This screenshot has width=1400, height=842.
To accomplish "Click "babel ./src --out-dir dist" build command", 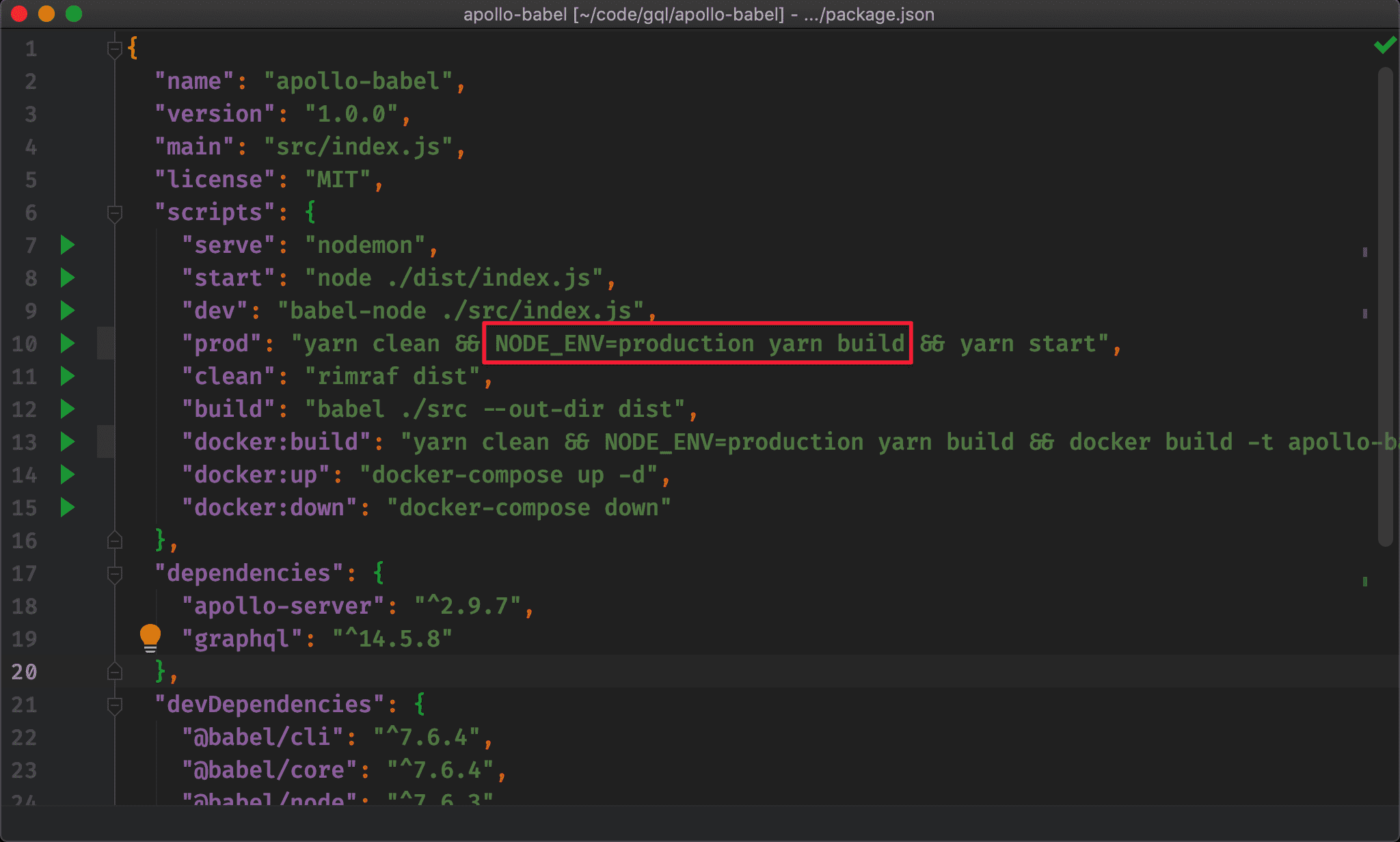I will pyautogui.click(x=495, y=409).
